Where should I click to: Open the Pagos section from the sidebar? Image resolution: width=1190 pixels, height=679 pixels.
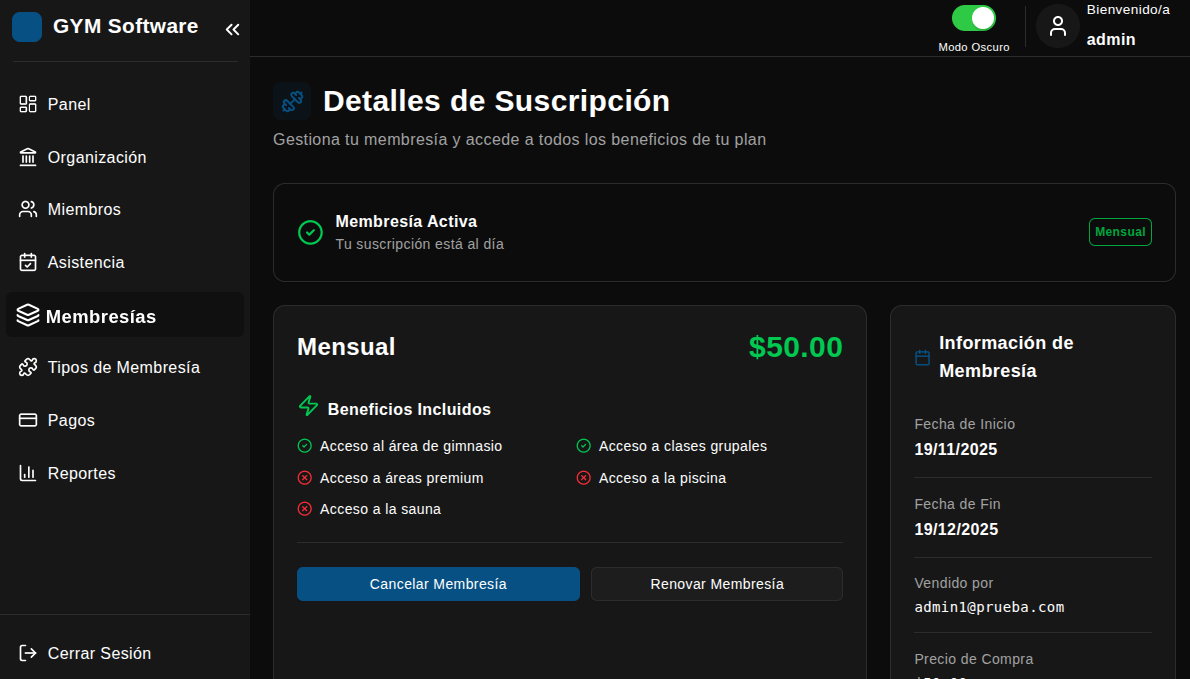coord(70,420)
